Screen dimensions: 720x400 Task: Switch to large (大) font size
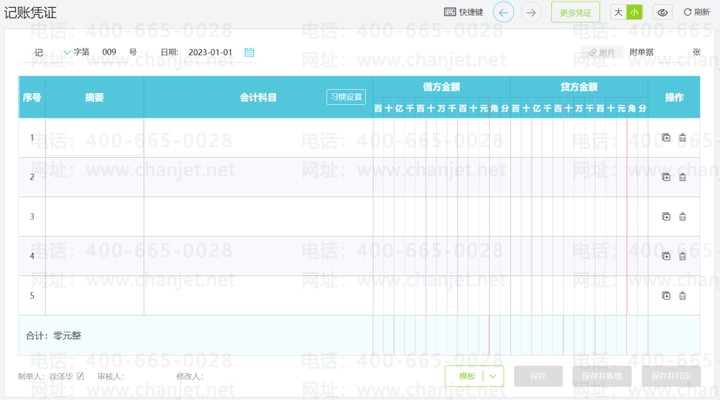[x=619, y=12]
